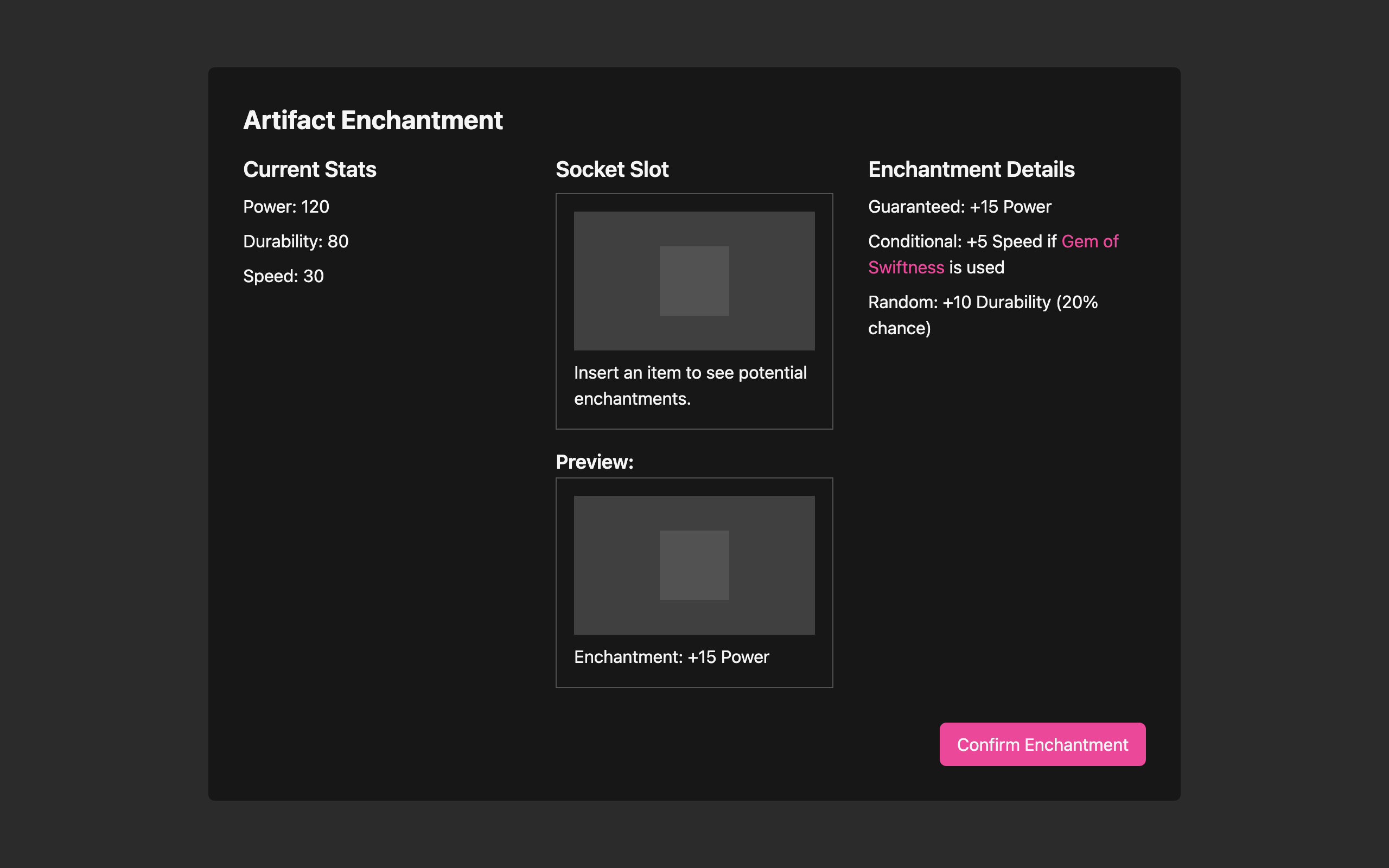Click the 'Random: +10 Durability' detail line
The image size is (1389, 868).
coord(983,315)
